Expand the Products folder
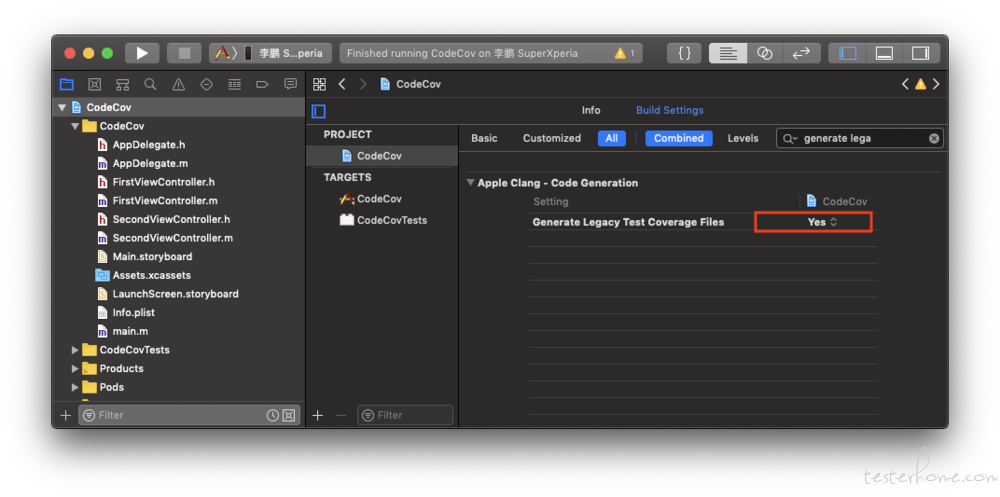 (x=75, y=369)
